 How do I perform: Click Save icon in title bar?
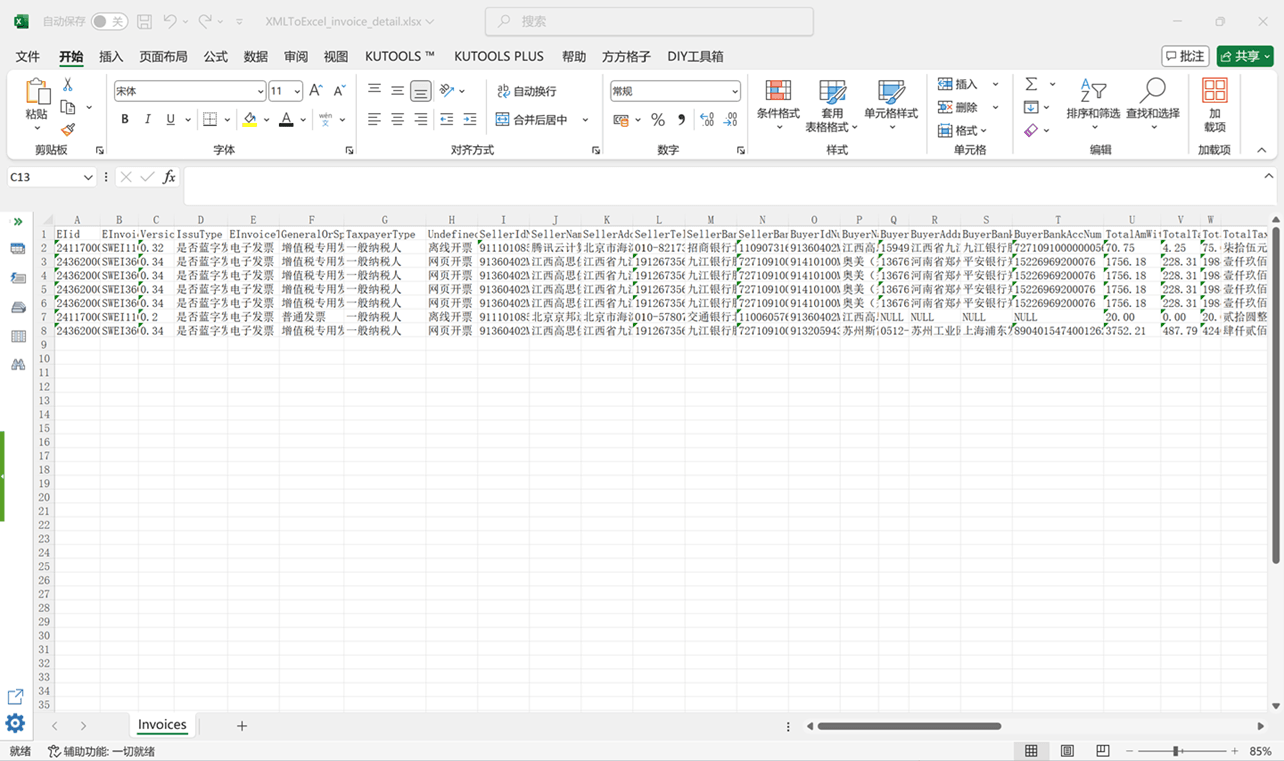[144, 21]
